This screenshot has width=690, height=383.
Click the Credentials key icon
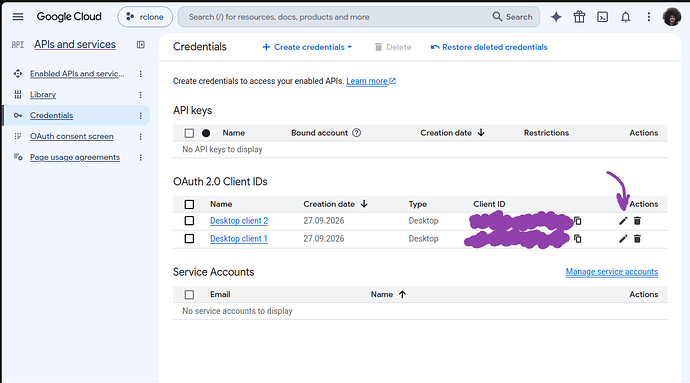[18, 115]
